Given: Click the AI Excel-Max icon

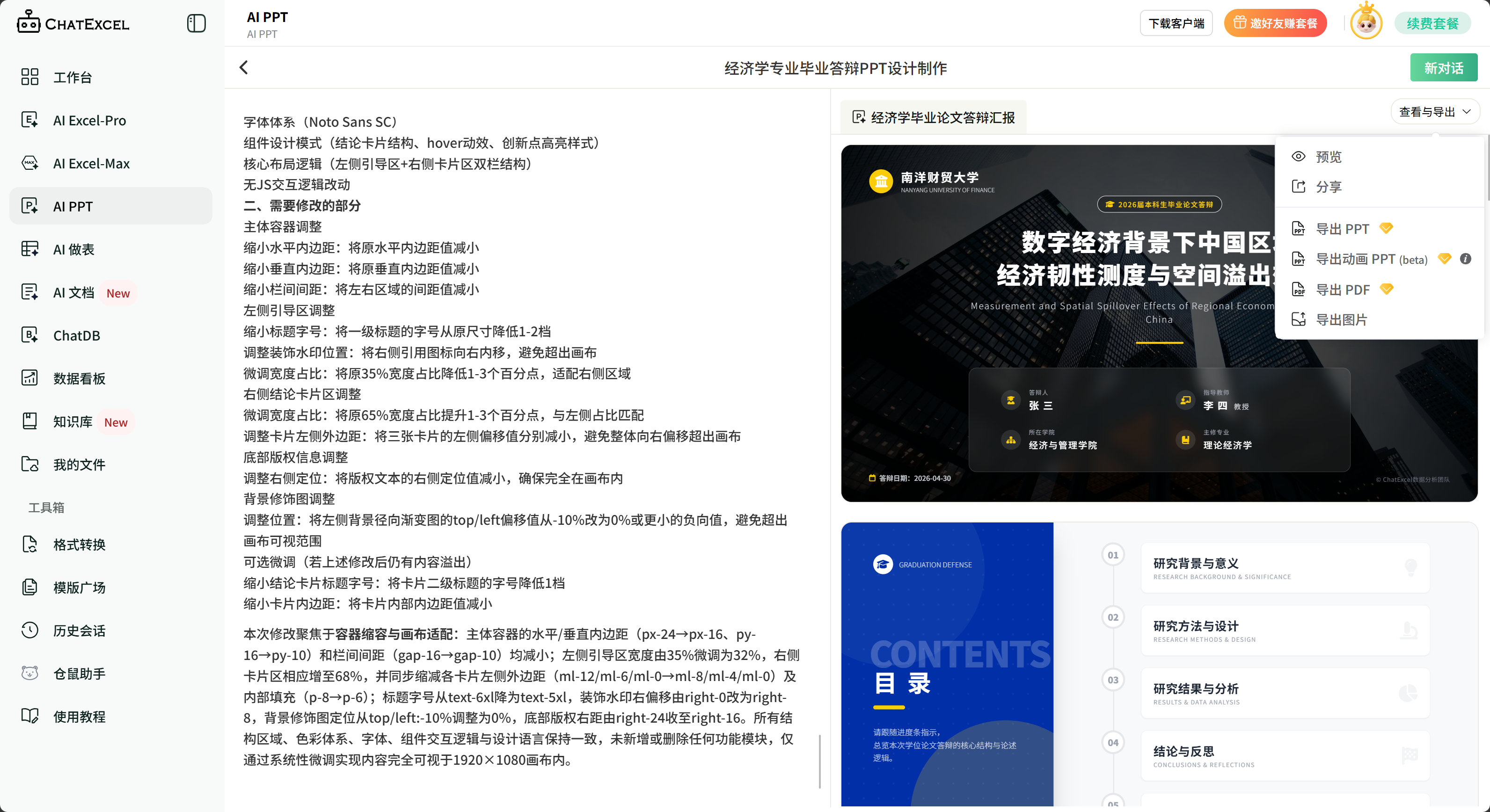Looking at the screenshot, I should tap(29, 163).
